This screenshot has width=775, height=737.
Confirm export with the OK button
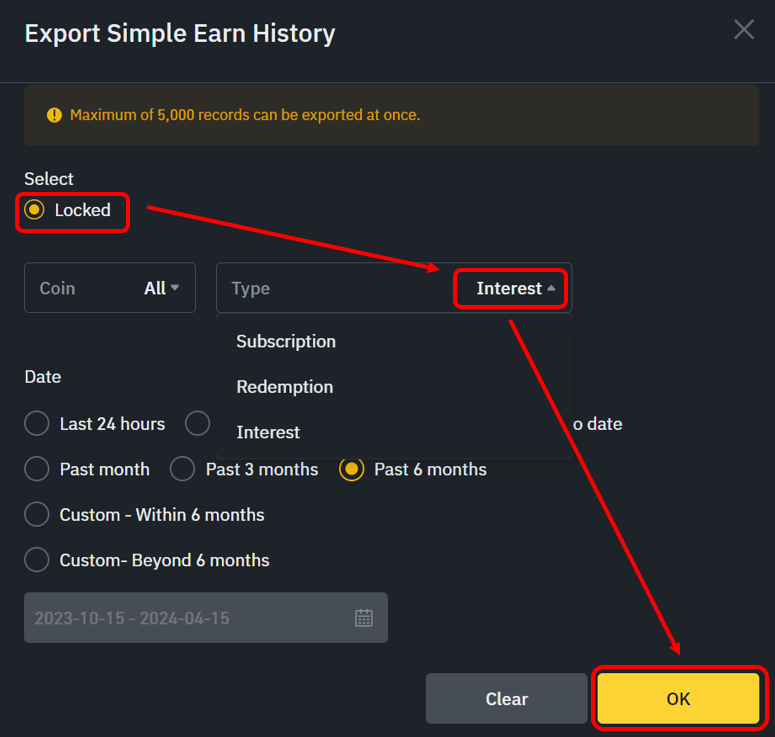[679, 699]
